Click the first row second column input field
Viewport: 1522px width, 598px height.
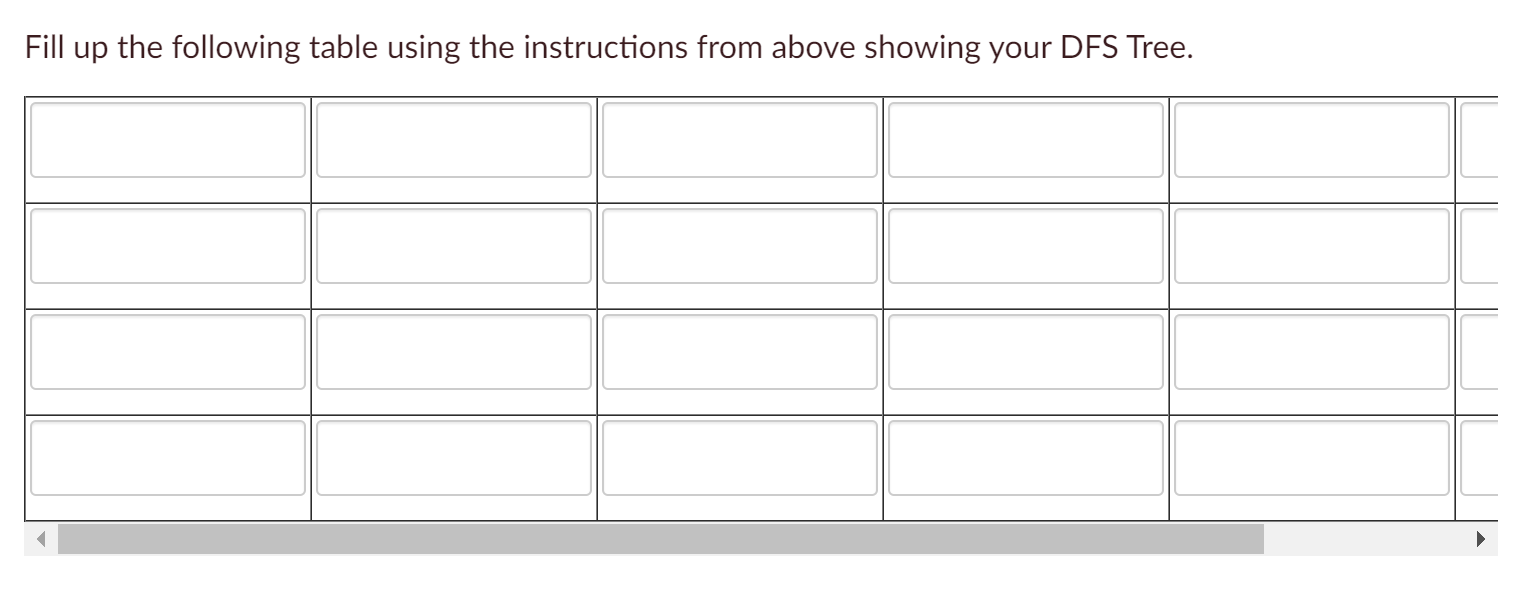pos(453,140)
